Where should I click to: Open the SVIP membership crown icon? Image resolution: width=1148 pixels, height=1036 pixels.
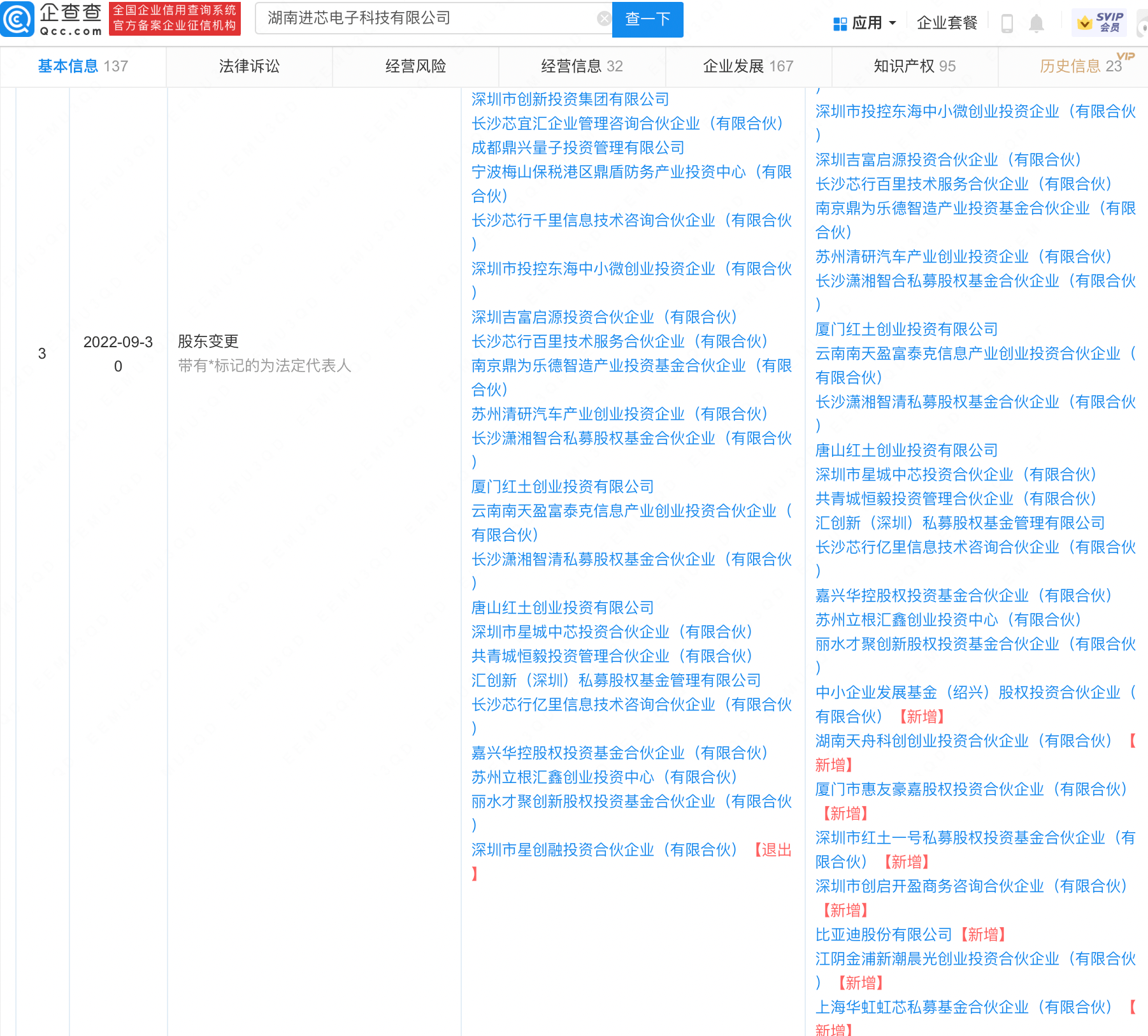click(1084, 23)
